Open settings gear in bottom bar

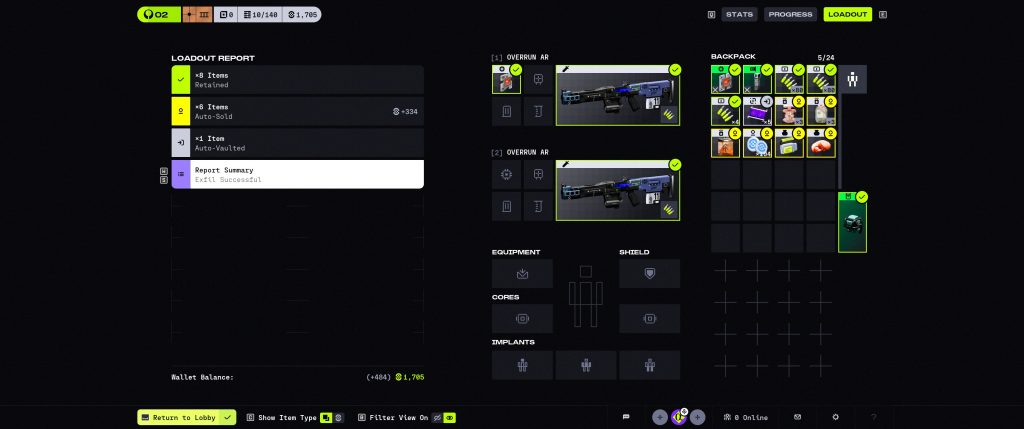836,417
